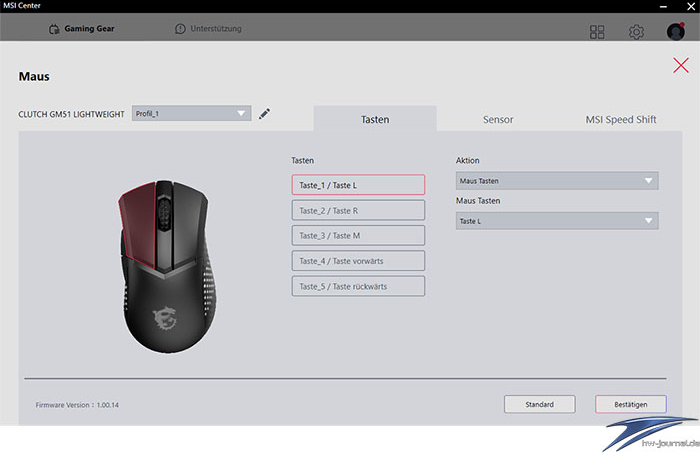Switch to the Tasten tab

tap(375, 119)
